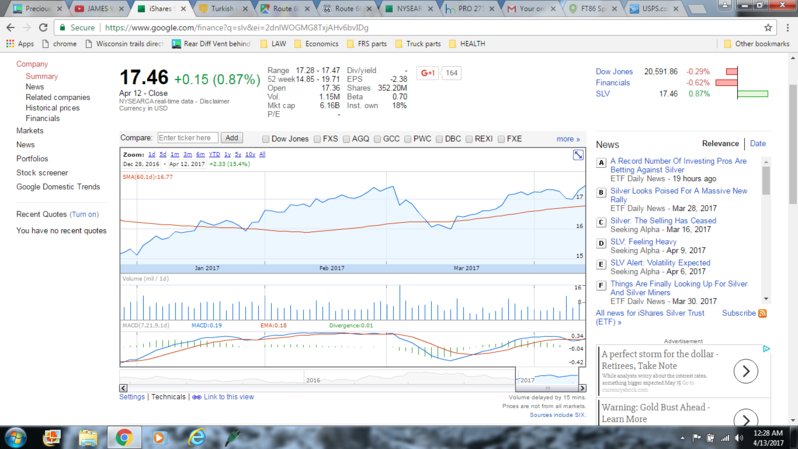Open the first ad's arrow button
The height and width of the screenshot is (449, 798).
coord(746,371)
